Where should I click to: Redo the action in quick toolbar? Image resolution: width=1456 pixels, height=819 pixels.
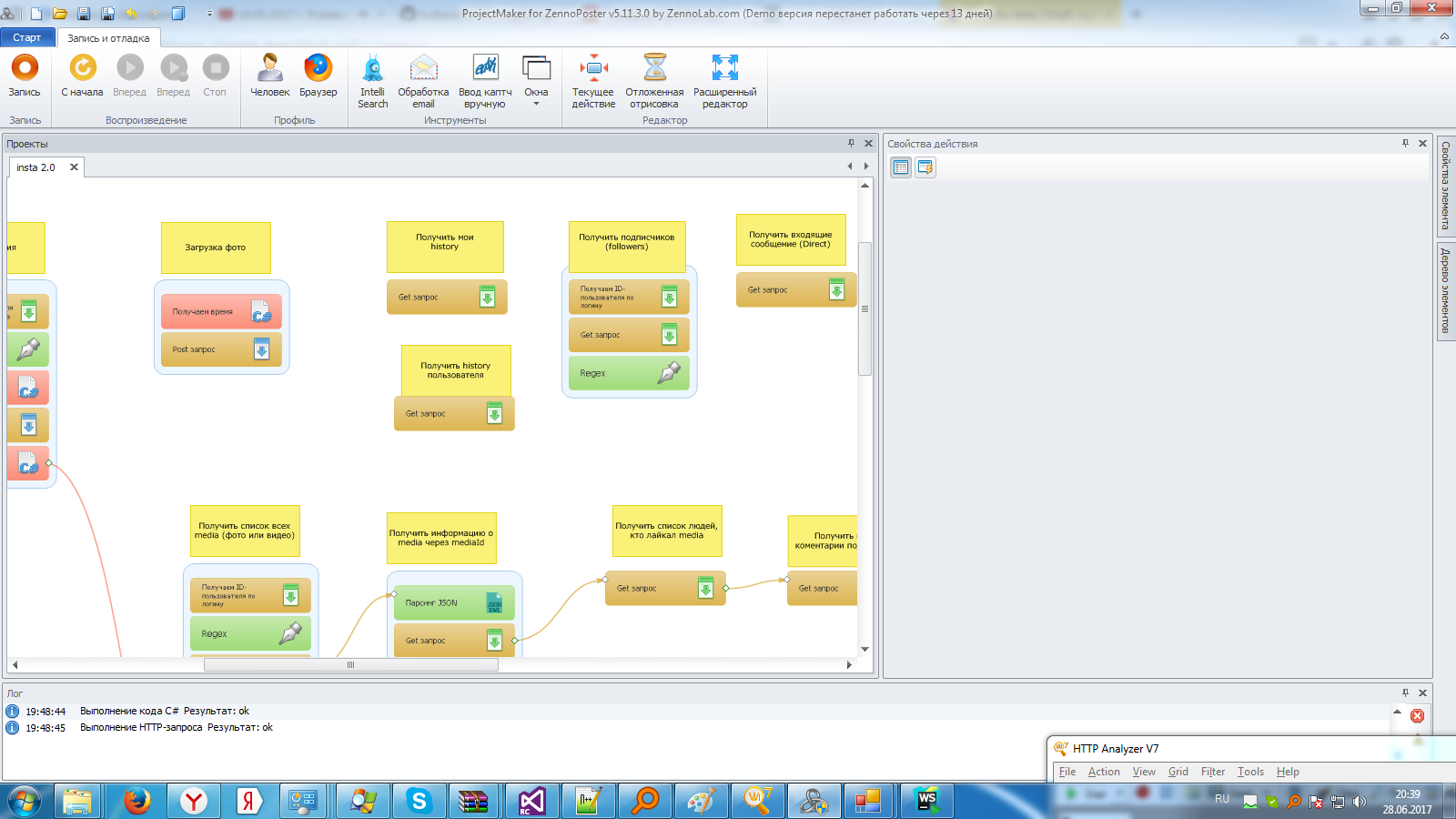(x=155, y=14)
